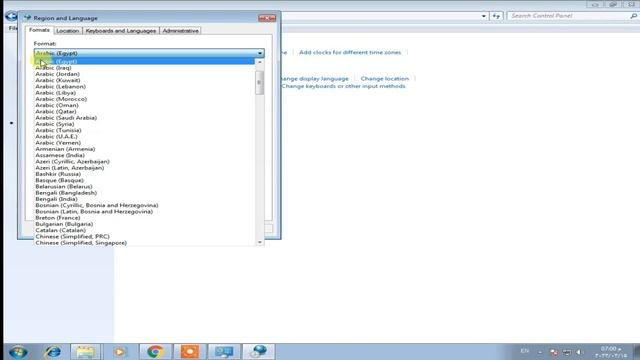640x360 pixels.
Task: Select Assamese (India) format
Action: click(x=144, y=155)
